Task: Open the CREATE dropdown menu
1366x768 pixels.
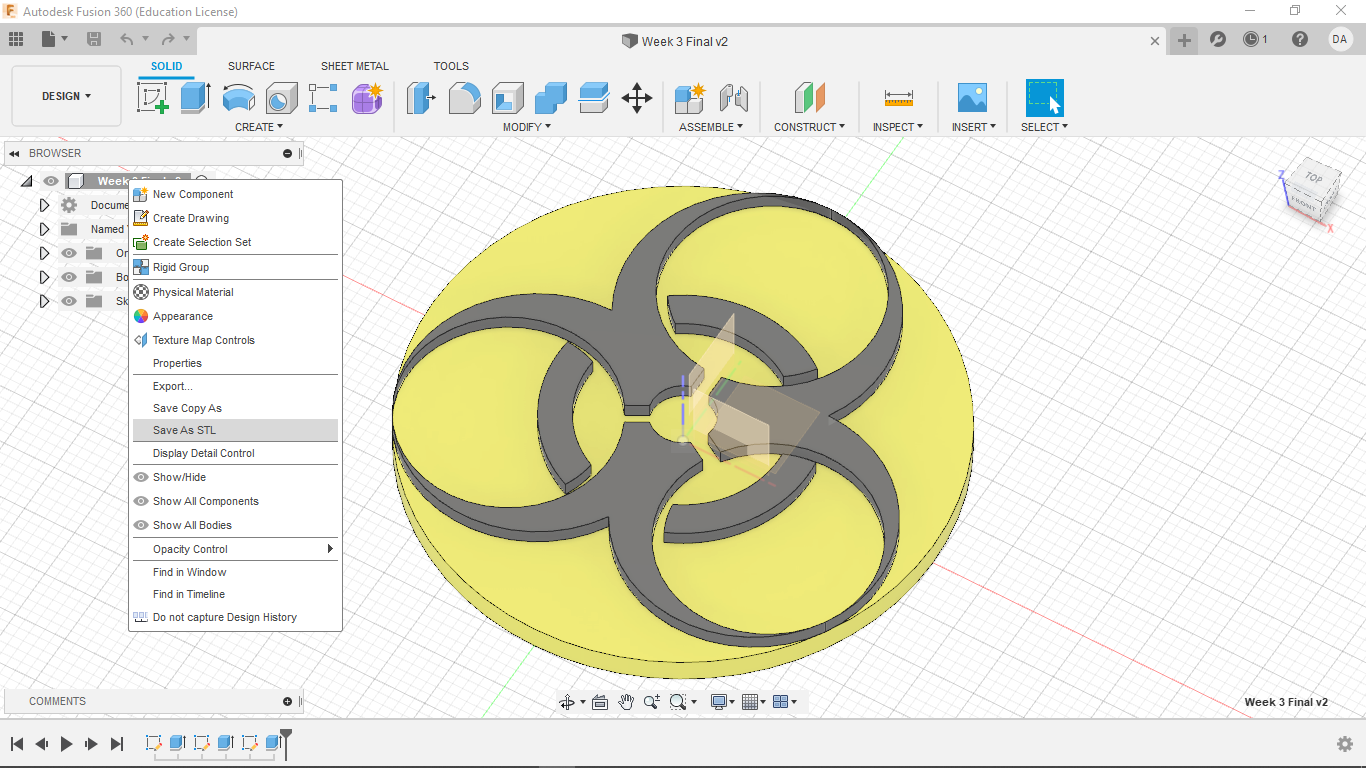Action: (259, 127)
